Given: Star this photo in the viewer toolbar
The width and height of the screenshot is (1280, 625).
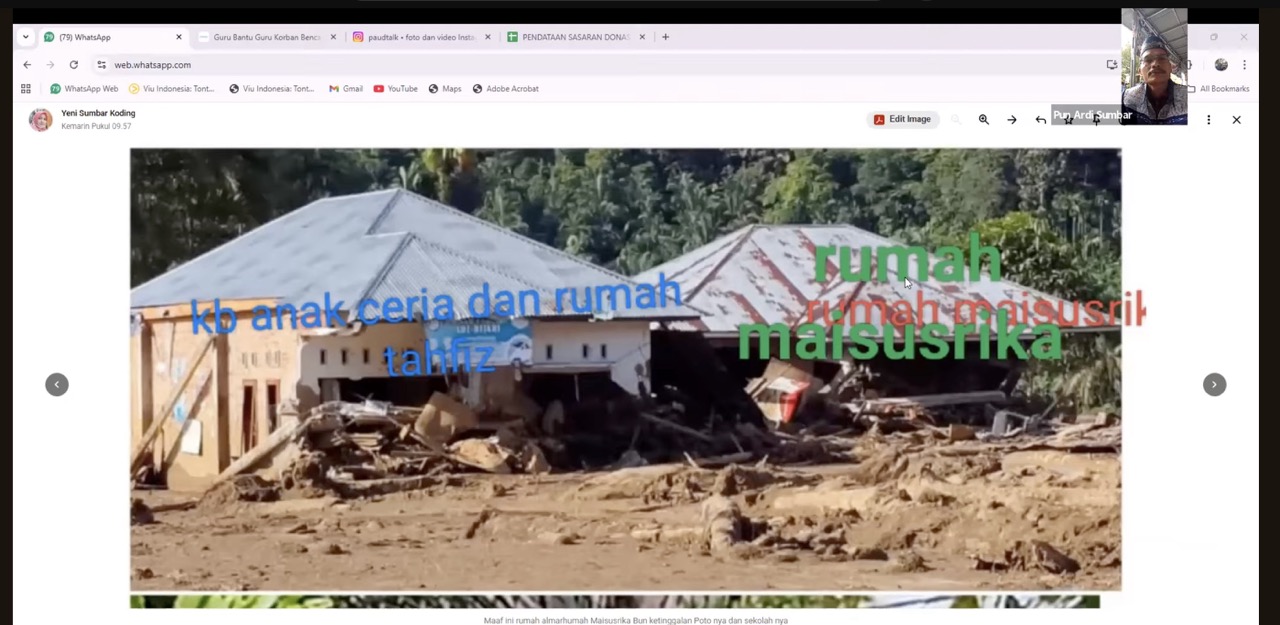Looking at the screenshot, I should [x=1068, y=119].
